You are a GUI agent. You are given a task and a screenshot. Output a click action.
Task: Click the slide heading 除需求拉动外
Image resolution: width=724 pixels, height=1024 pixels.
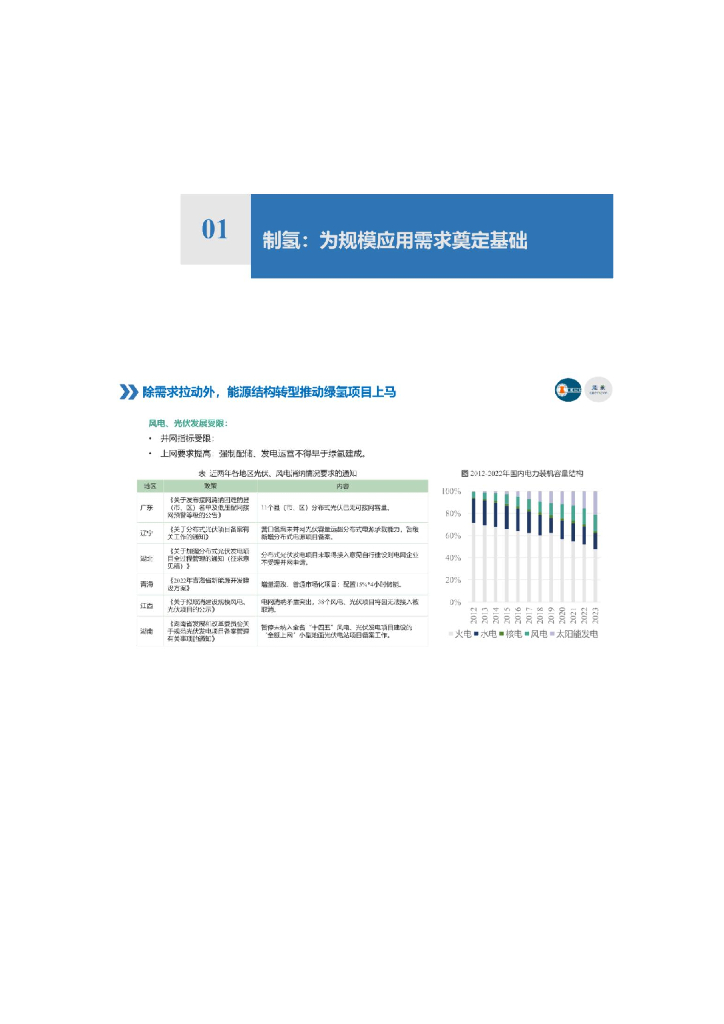pyautogui.click(x=270, y=392)
